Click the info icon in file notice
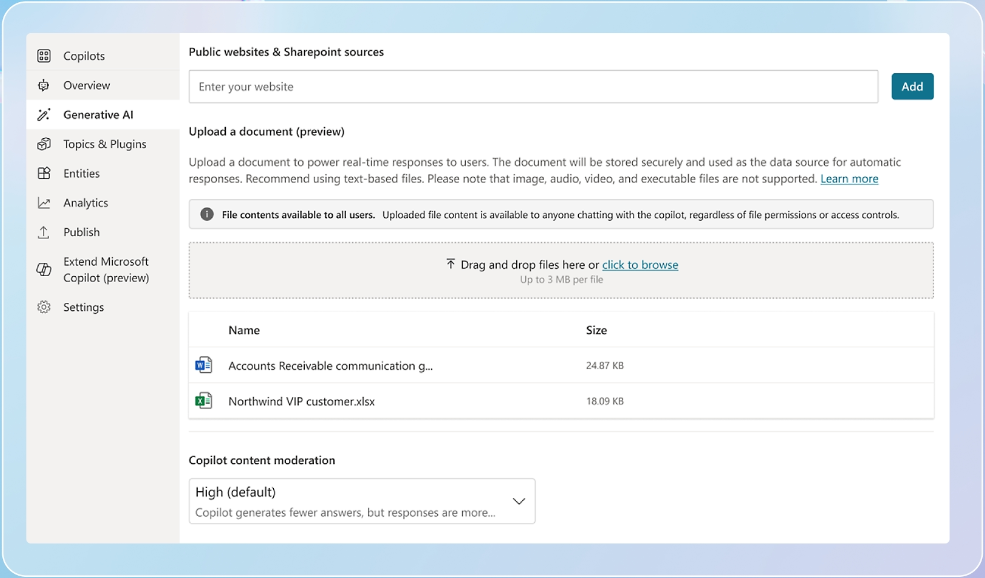Screen dimensions: 985x578 click(x=207, y=214)
